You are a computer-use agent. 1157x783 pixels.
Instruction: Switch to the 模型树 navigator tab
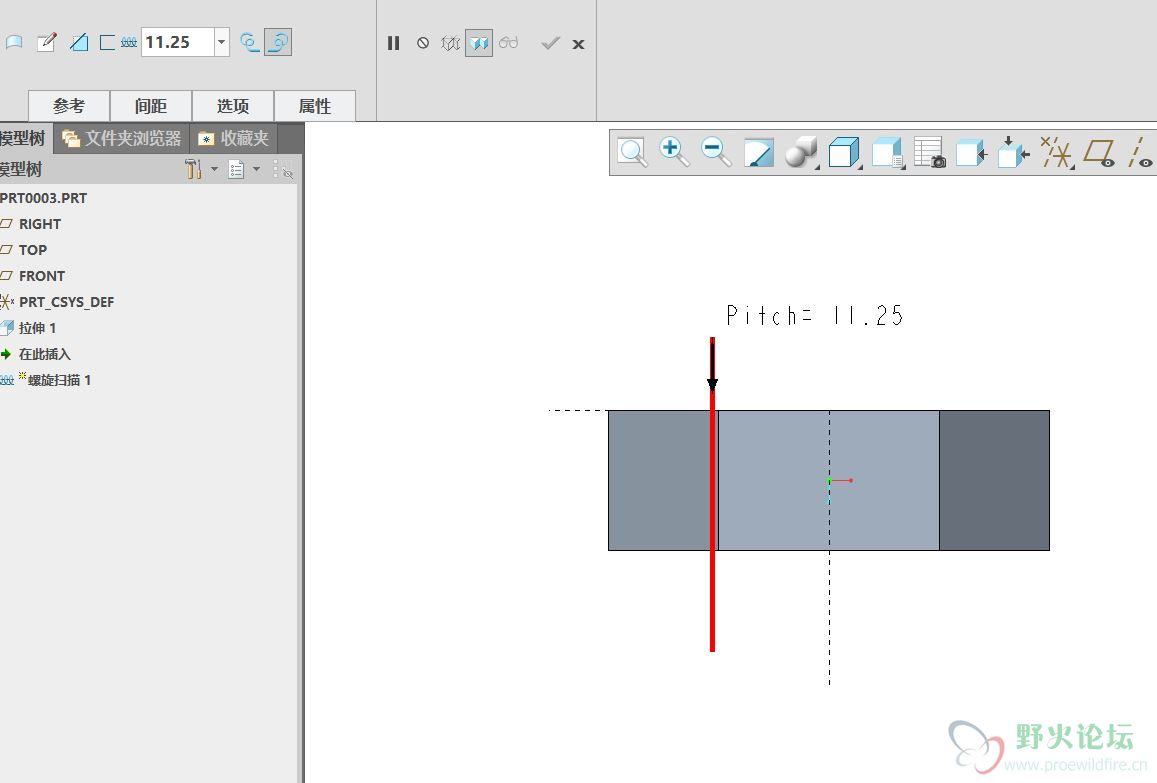pos(24,138)
